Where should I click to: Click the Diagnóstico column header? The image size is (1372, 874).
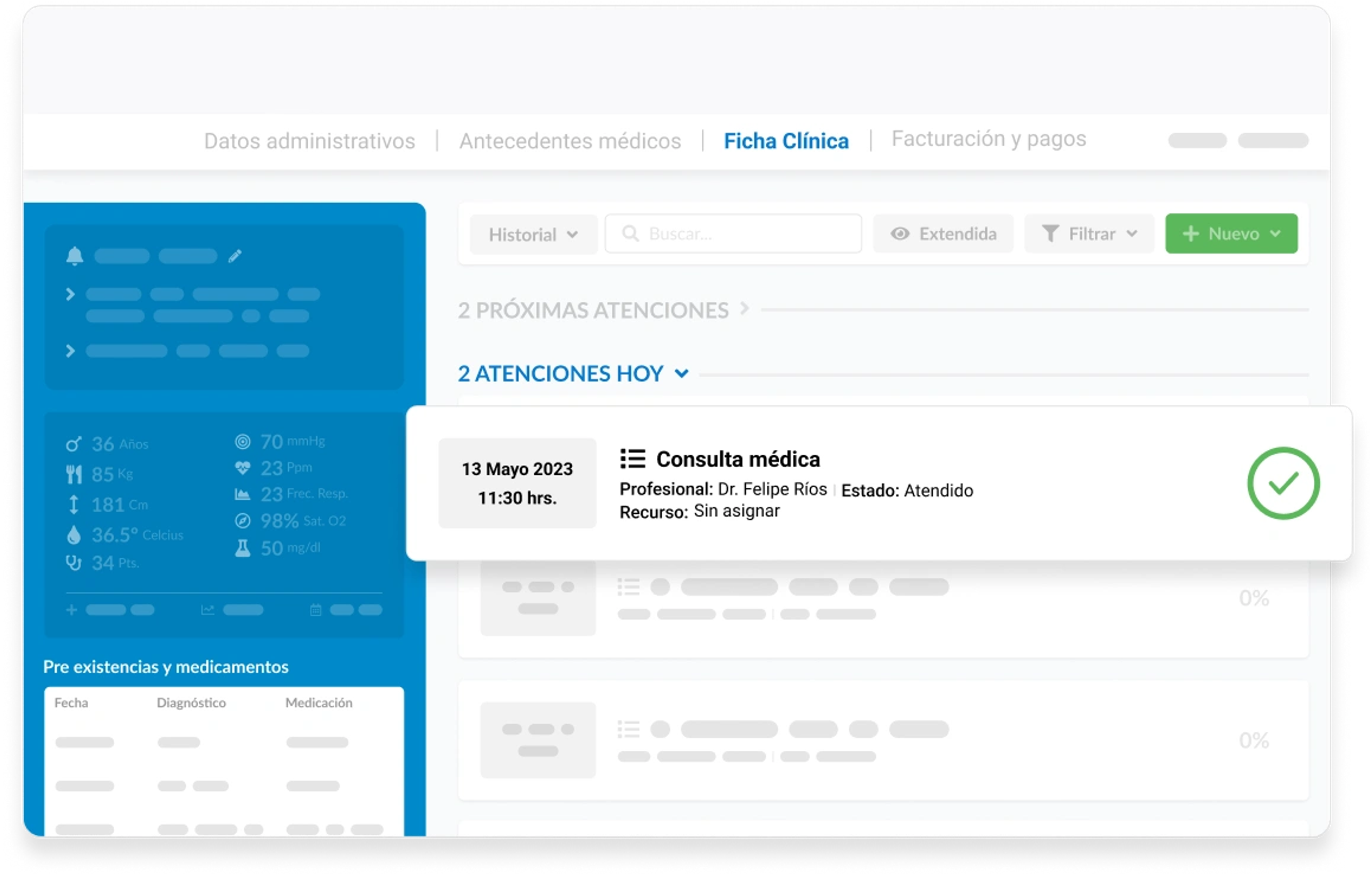[x=192, y=703]
